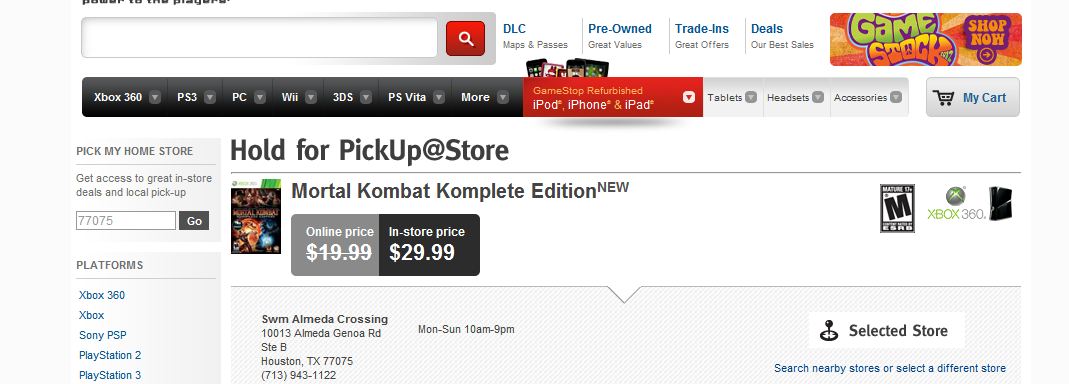Viewport: 1069px width, 384px height.
Task: Click the ESRB Mature rating icon
Action: coord(897,208)
